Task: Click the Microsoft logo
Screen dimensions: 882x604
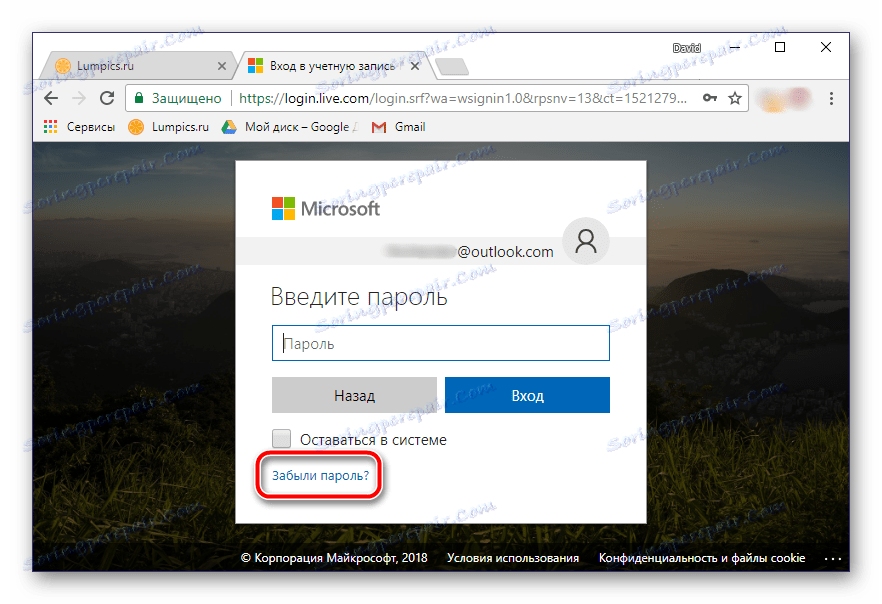Action: [326, 209]
